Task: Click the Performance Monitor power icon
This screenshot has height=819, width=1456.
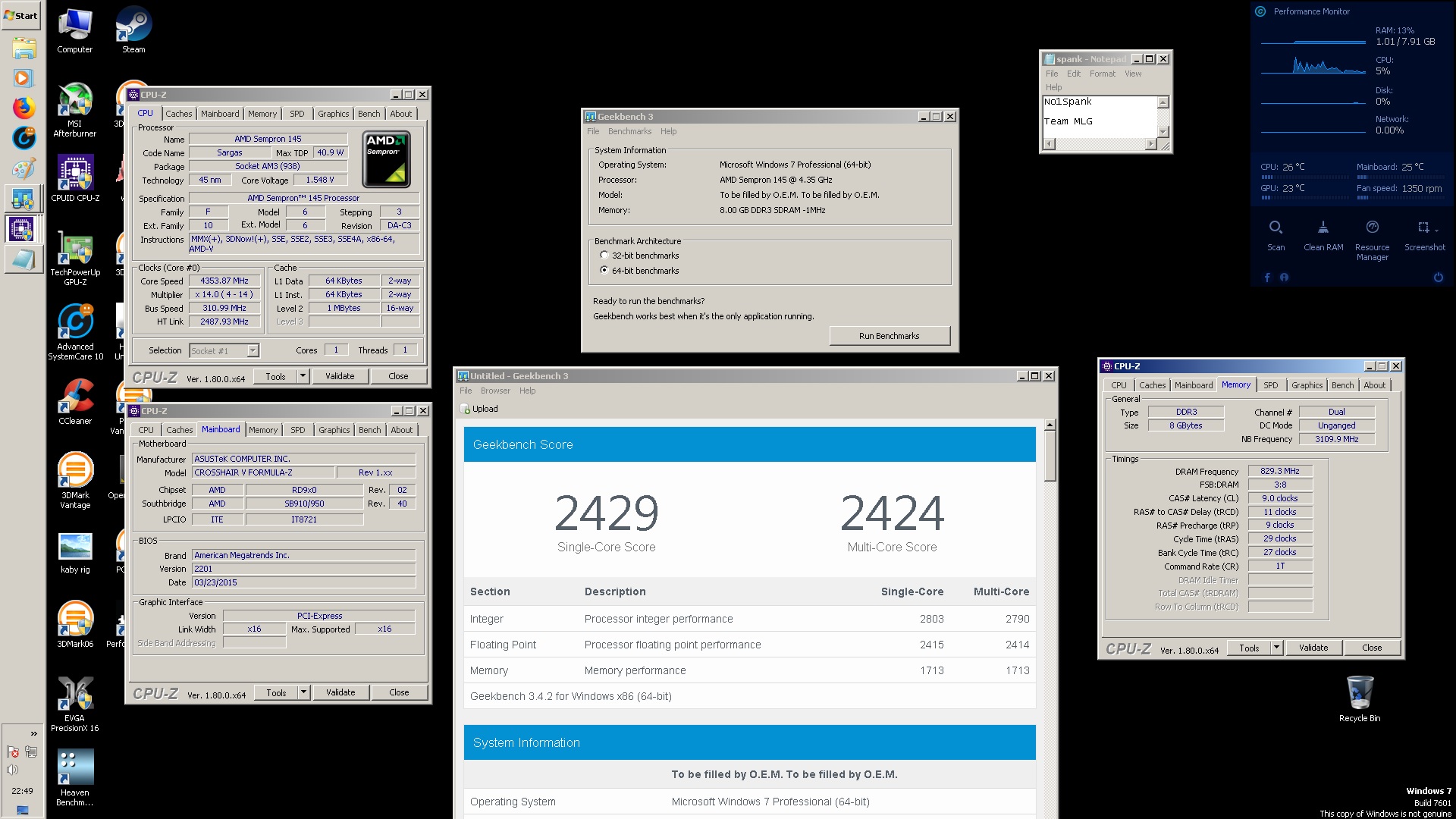Action: point(1438,278)
